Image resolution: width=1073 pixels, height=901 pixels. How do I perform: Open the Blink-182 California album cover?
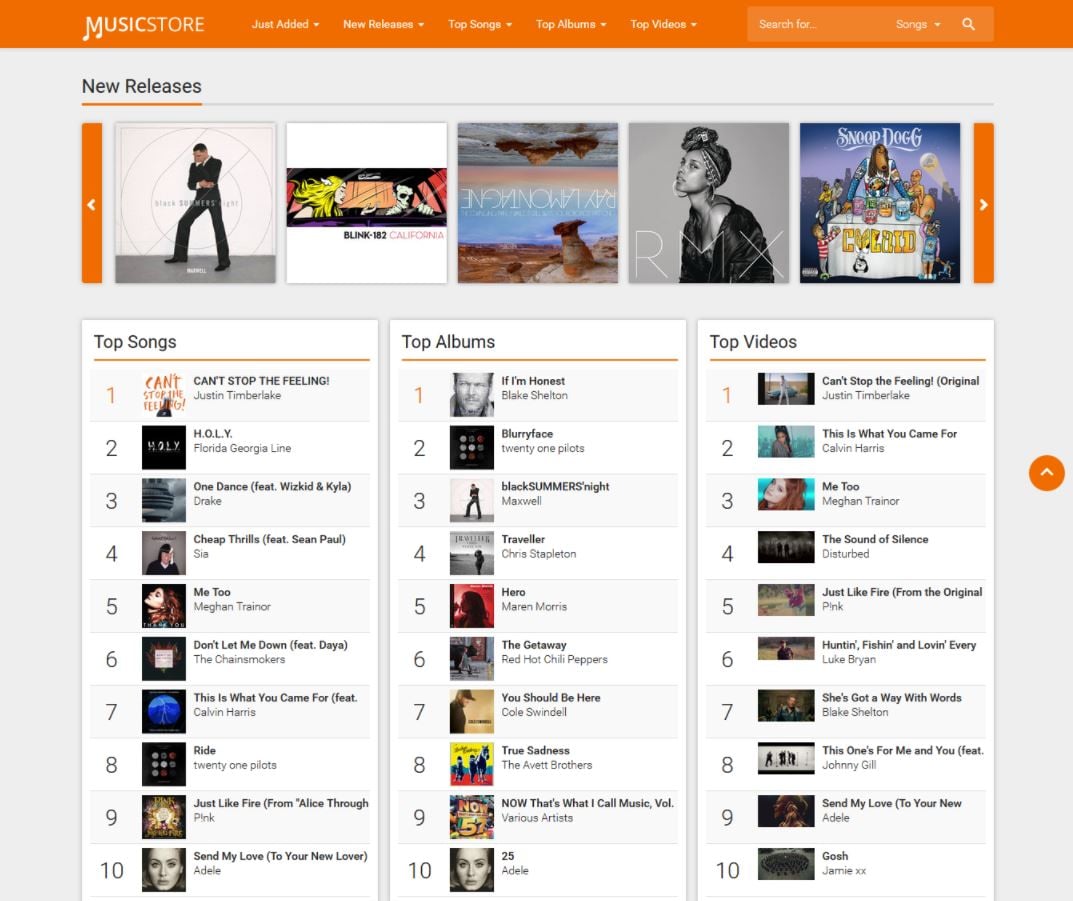pyautogui.click(x=367, y=203)
